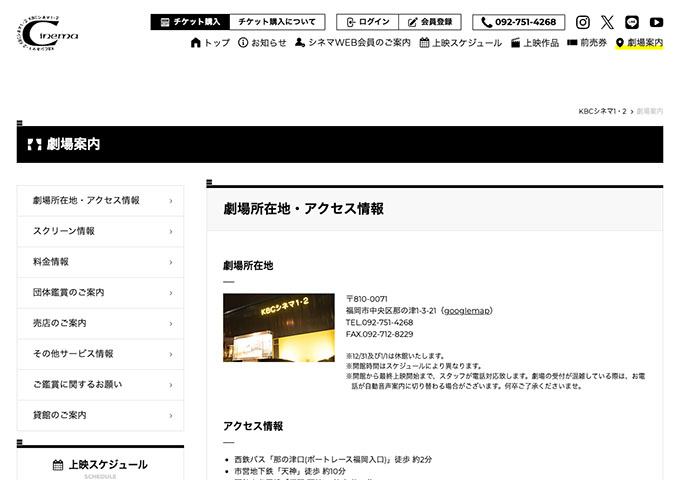Click the アクセス情報 heading
680x480 pixels.
(253, 426)
